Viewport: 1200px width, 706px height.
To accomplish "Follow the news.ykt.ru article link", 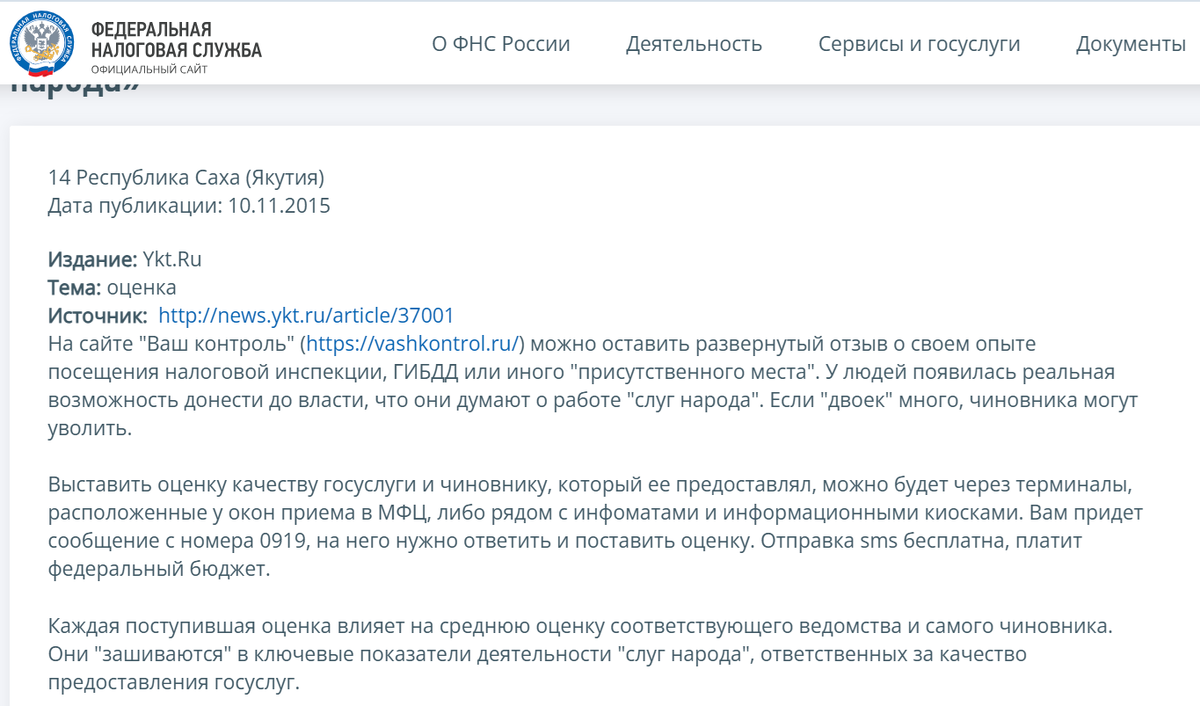I will pos(305,315).
